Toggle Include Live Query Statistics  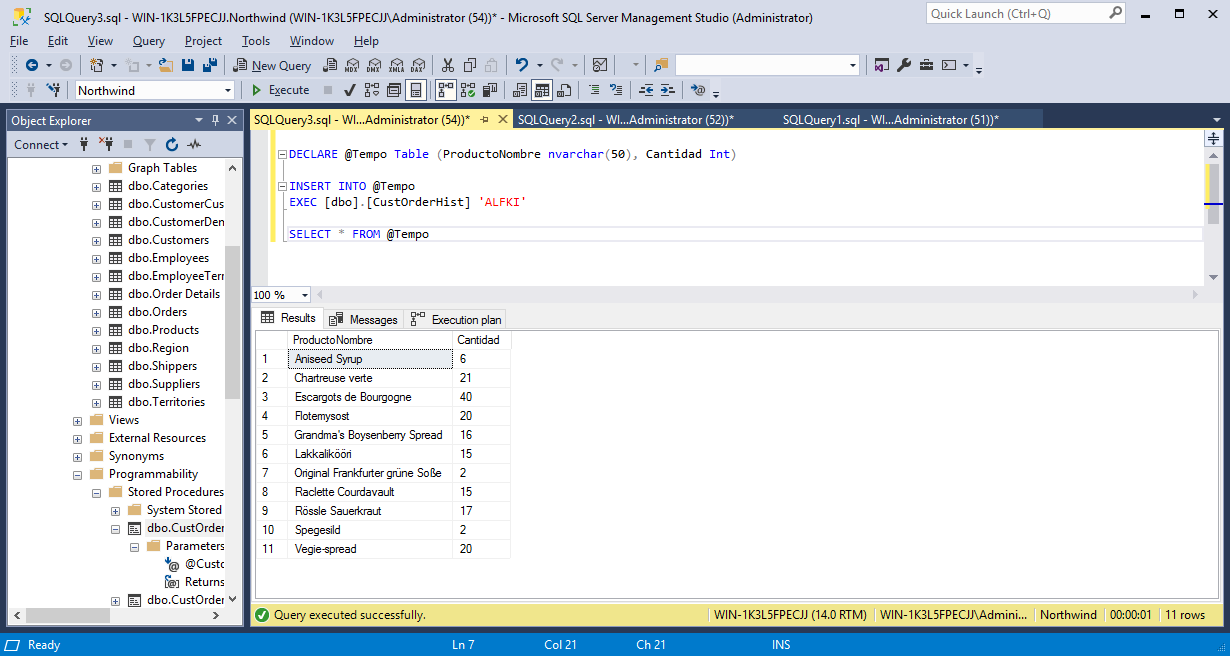click(468, 90)
